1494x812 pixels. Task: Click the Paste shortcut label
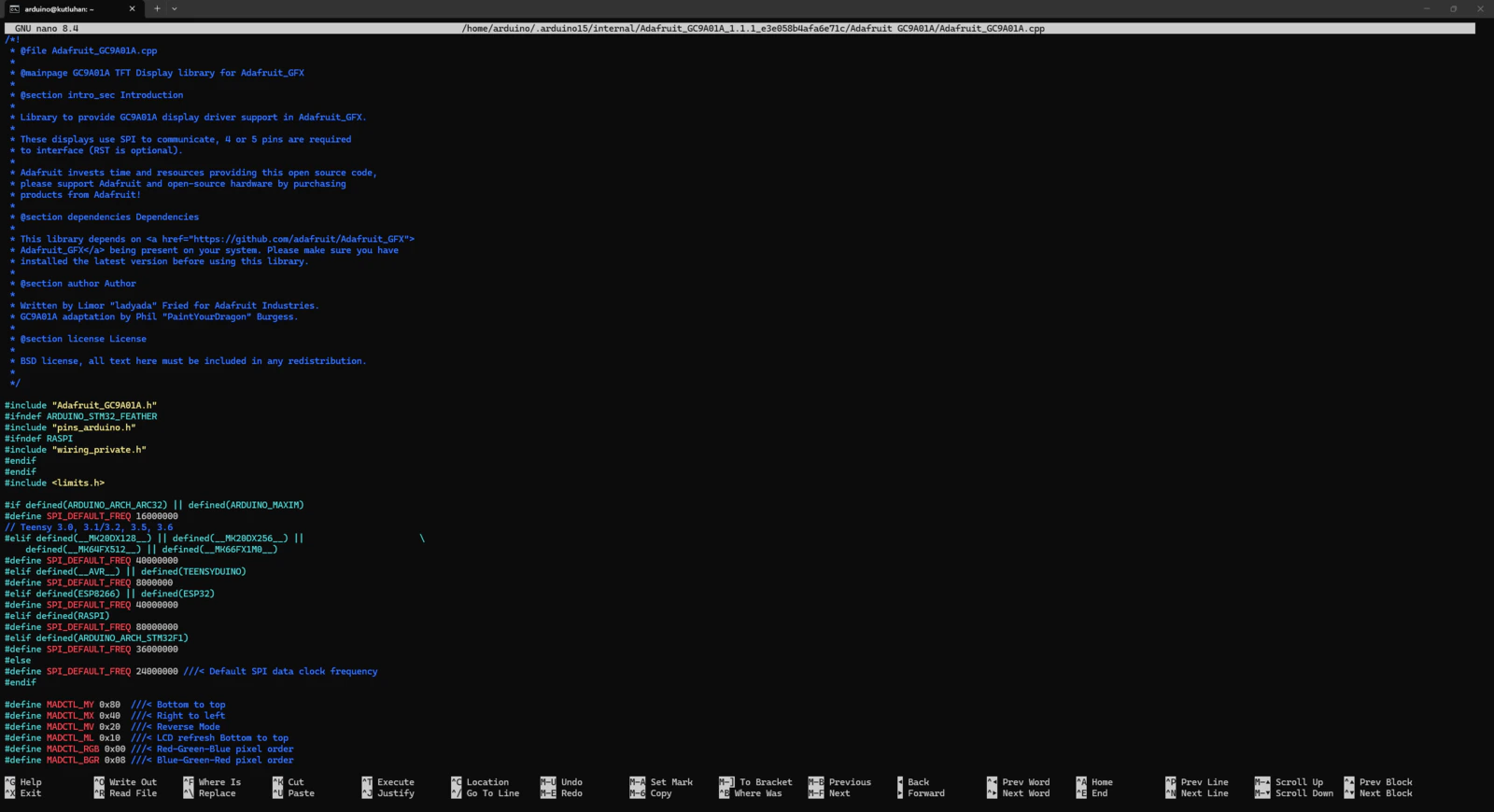click(301, 793)
